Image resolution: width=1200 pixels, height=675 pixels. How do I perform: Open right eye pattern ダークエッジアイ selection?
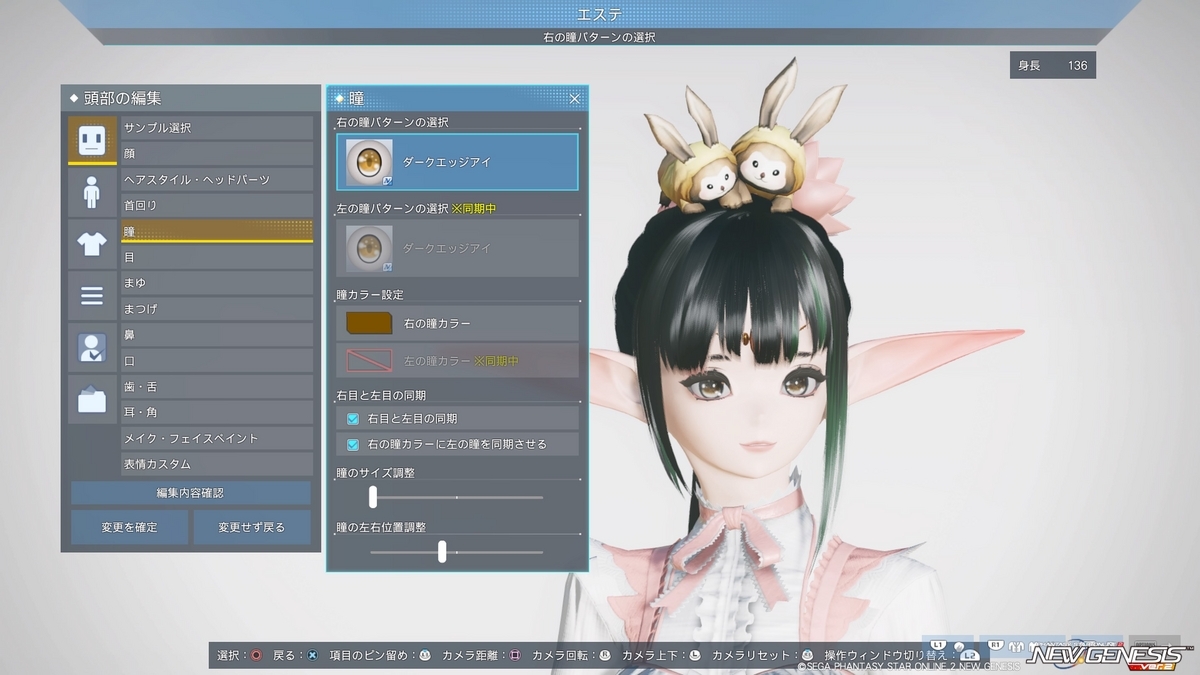(x=458, y=162)
